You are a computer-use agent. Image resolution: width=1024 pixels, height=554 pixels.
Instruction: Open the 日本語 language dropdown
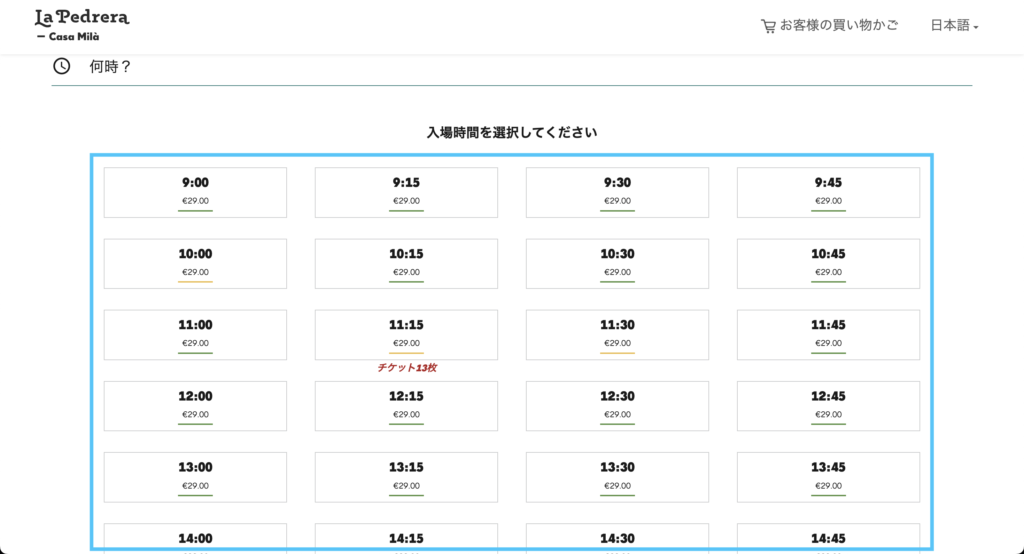click(954, 26)
